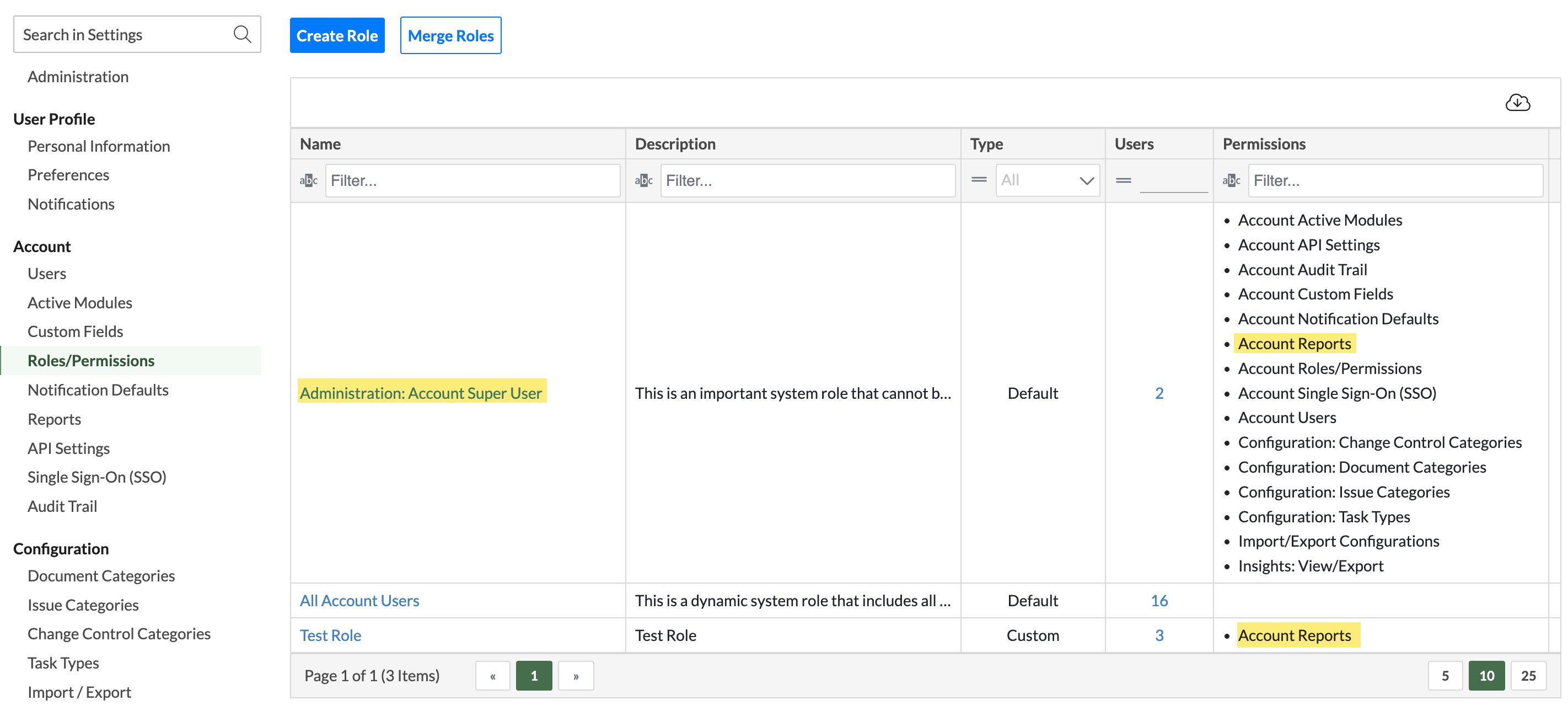Viewport: 1568px width, 727px height.
Task: Click the cloud download export icon
Action: tap(1517, 103)
